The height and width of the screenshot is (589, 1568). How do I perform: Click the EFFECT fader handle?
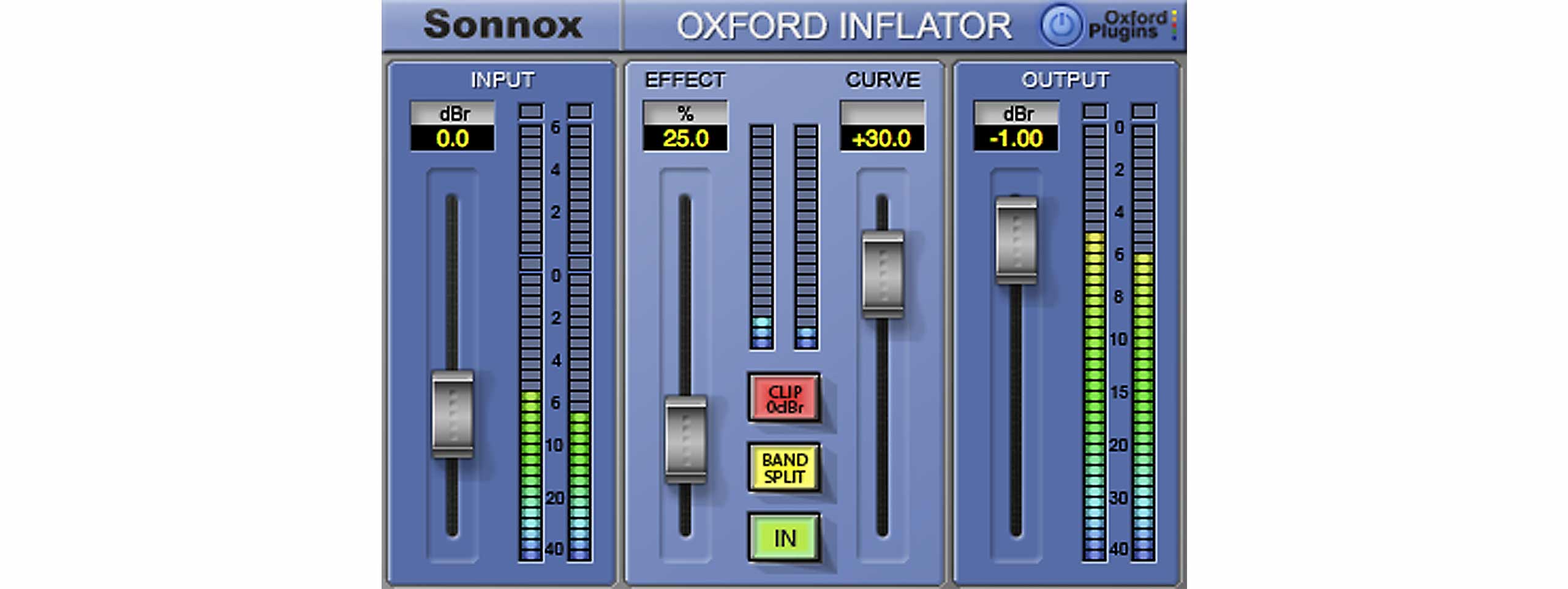[685, 439]
